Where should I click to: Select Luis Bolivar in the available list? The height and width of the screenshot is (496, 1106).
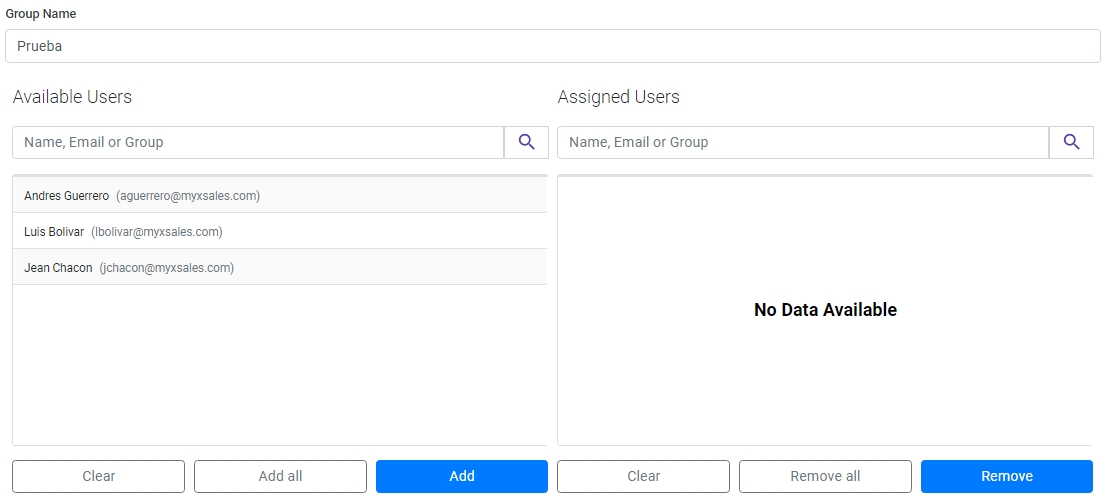279,231
